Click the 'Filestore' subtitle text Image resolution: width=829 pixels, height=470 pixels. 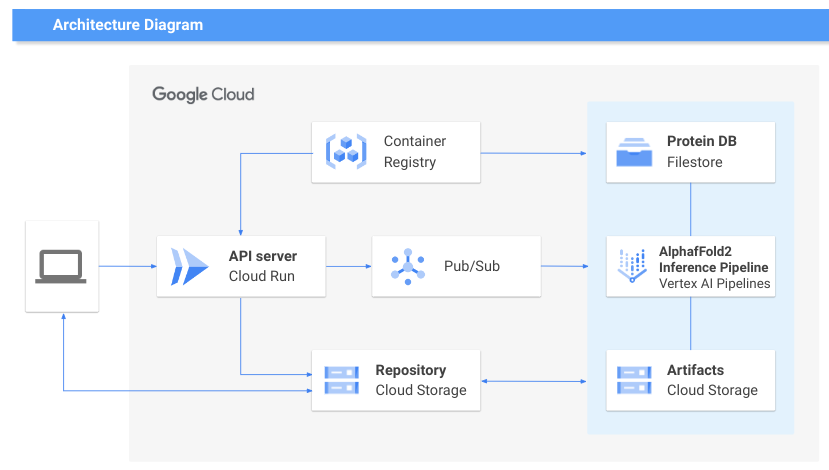click(695, 162)
